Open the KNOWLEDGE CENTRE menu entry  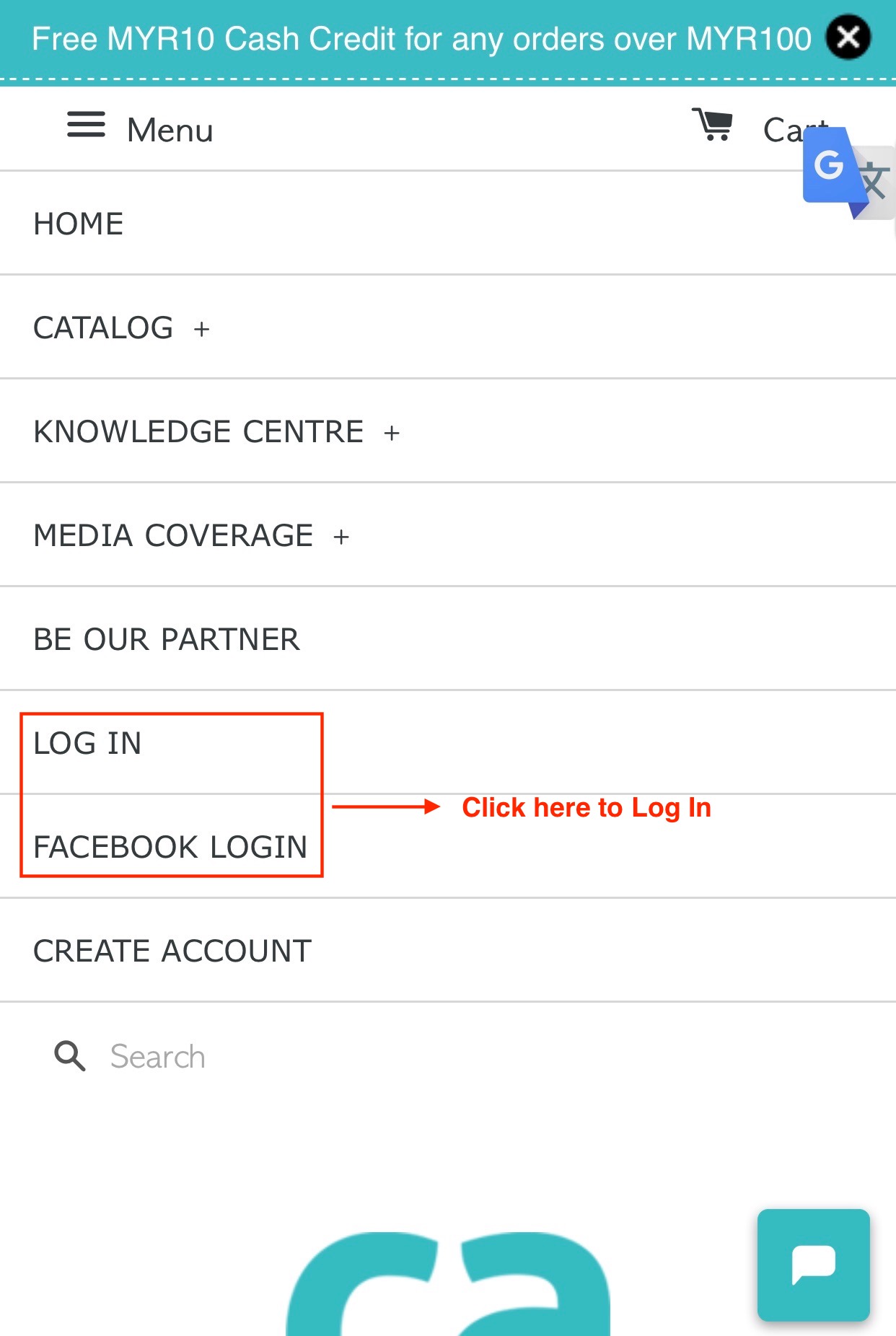pyautogui.click(x=198, y=431)
